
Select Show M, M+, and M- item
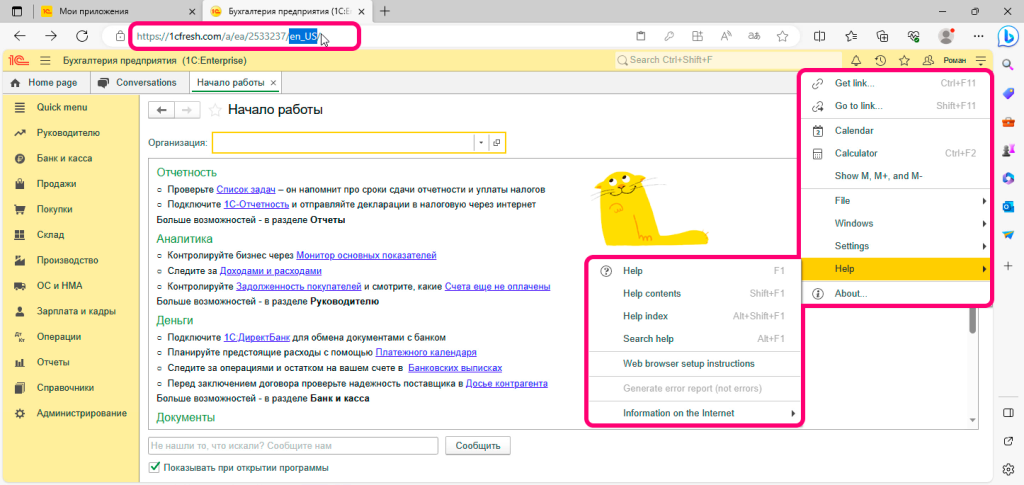(x=895, y=176)
